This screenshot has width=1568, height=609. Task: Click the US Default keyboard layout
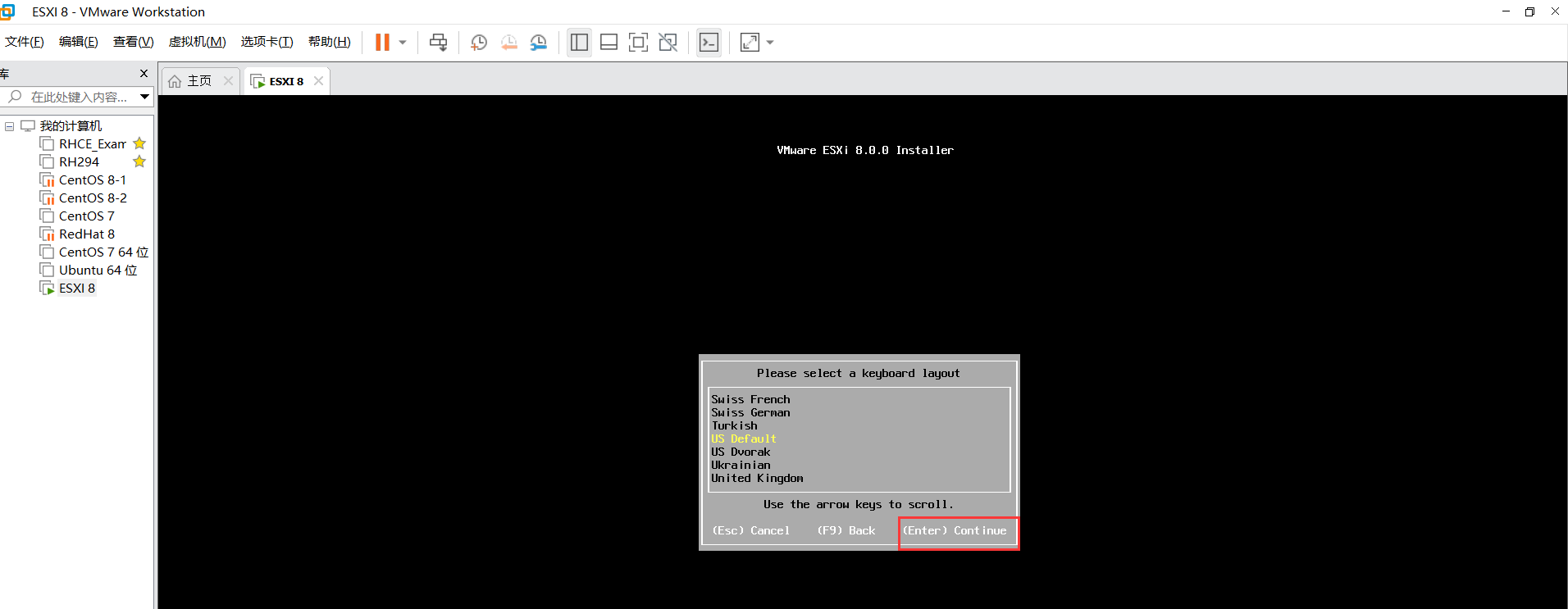(743, 439)
